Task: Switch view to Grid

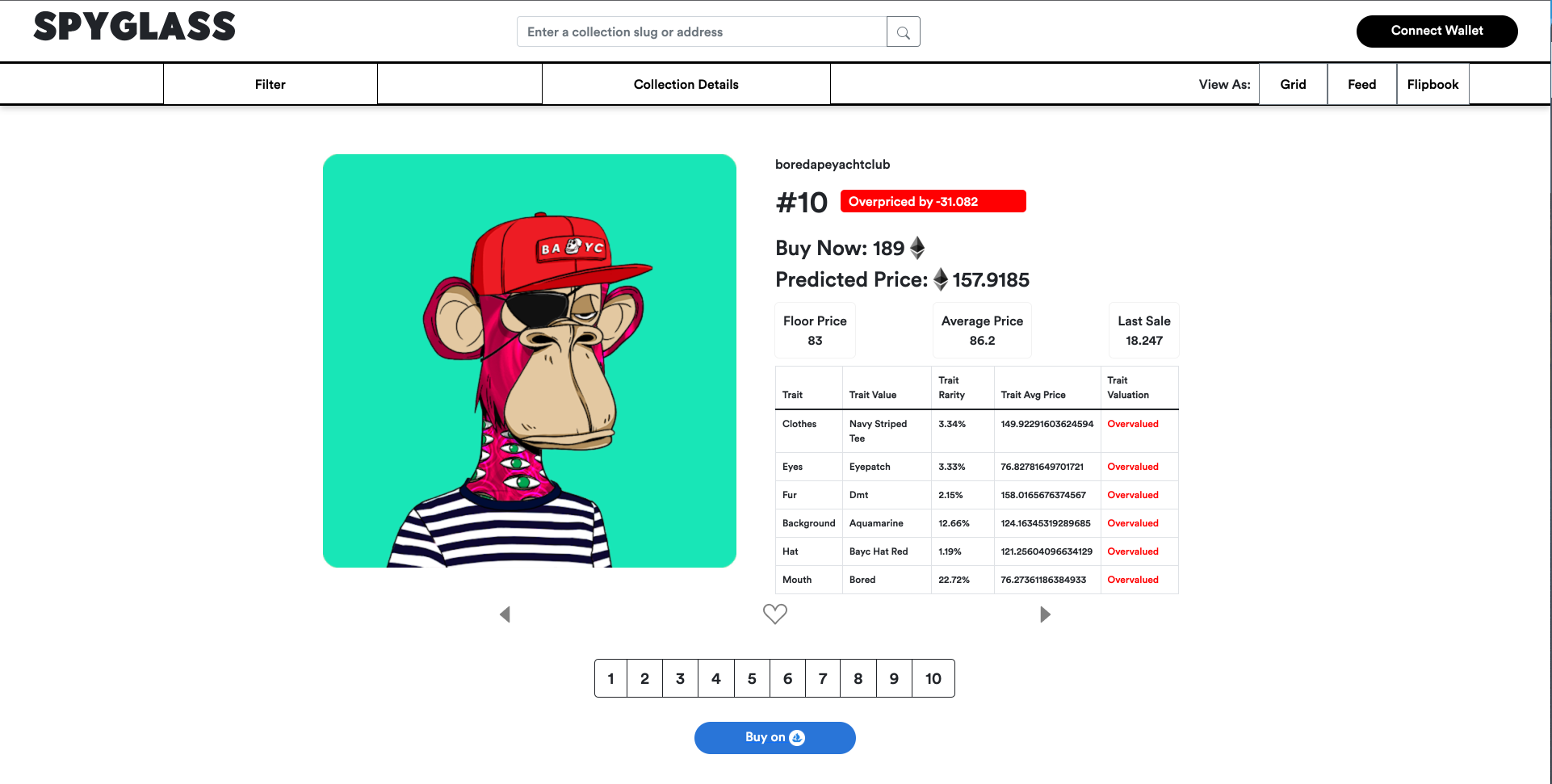Action: click(x=1294, y=84)
